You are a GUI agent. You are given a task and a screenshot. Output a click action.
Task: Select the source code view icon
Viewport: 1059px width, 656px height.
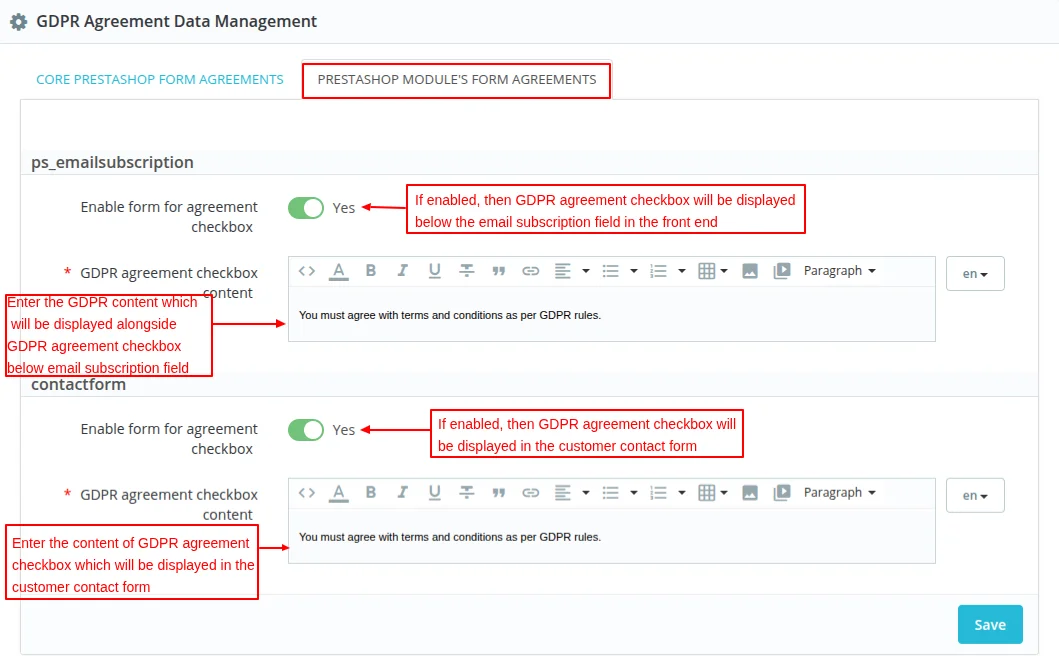click(x=306, y=271)
